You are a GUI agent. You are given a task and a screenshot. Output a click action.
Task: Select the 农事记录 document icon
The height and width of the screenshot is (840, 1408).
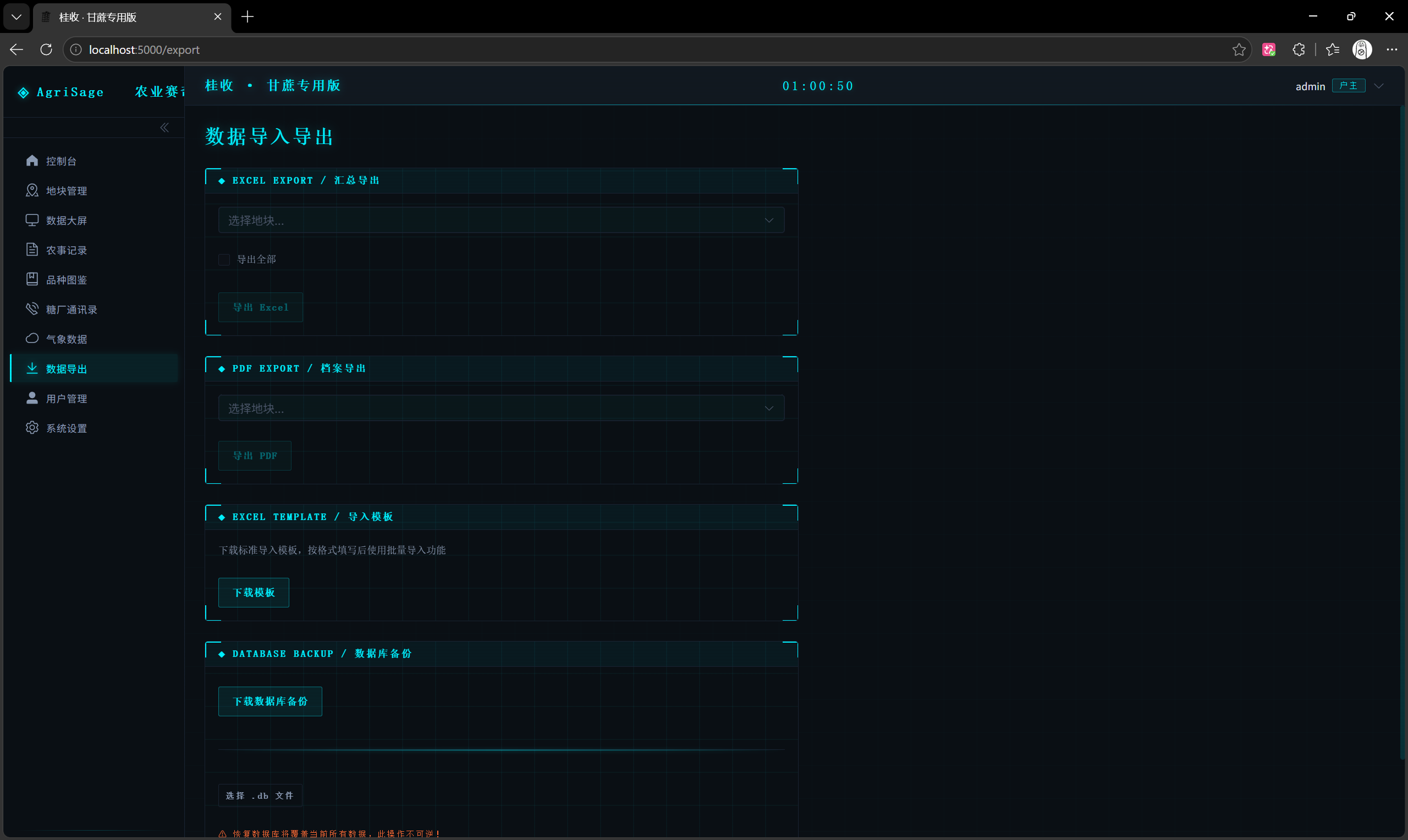(32, 250)
